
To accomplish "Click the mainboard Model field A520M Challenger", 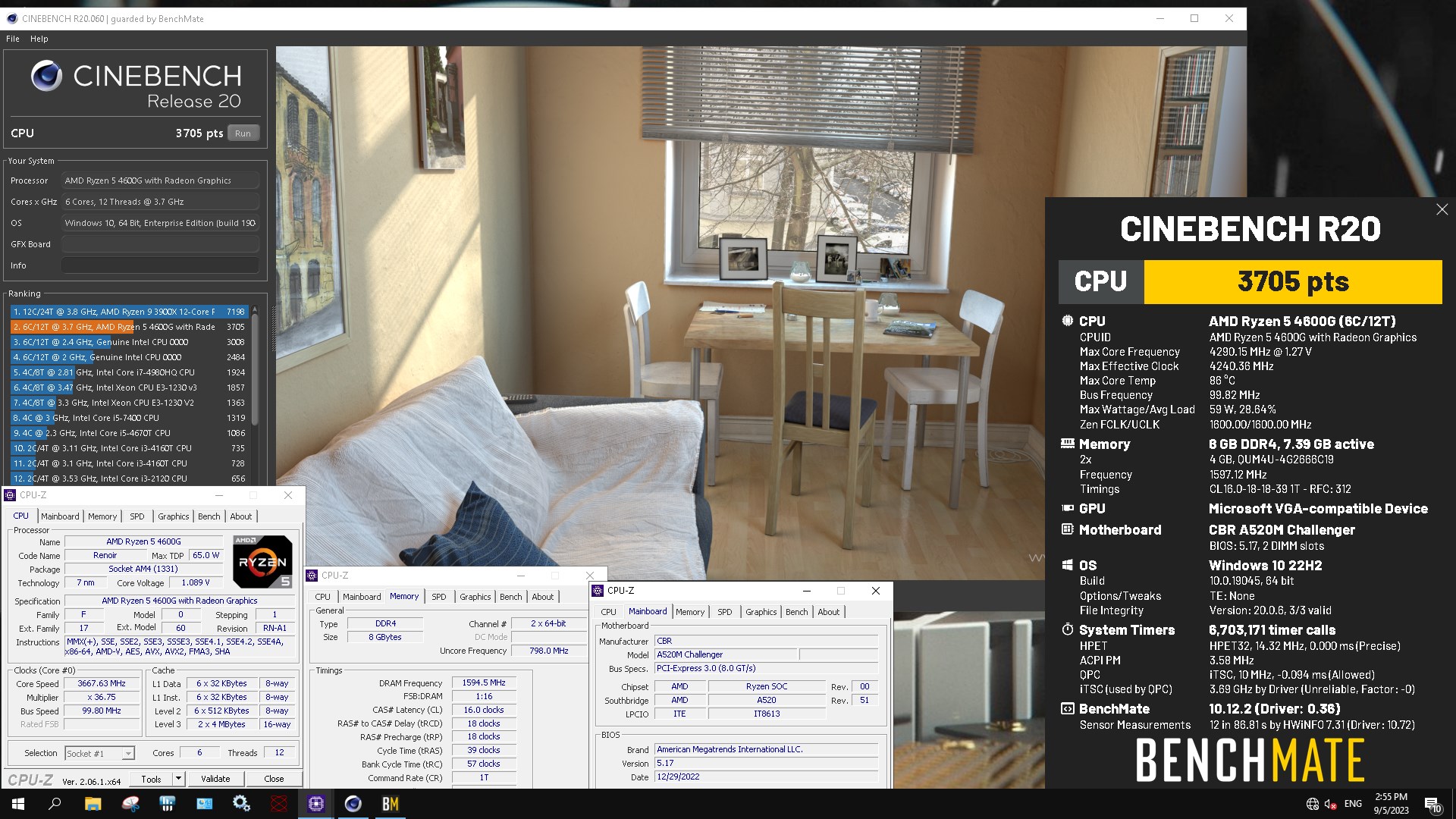I will (x=725, y=654).
